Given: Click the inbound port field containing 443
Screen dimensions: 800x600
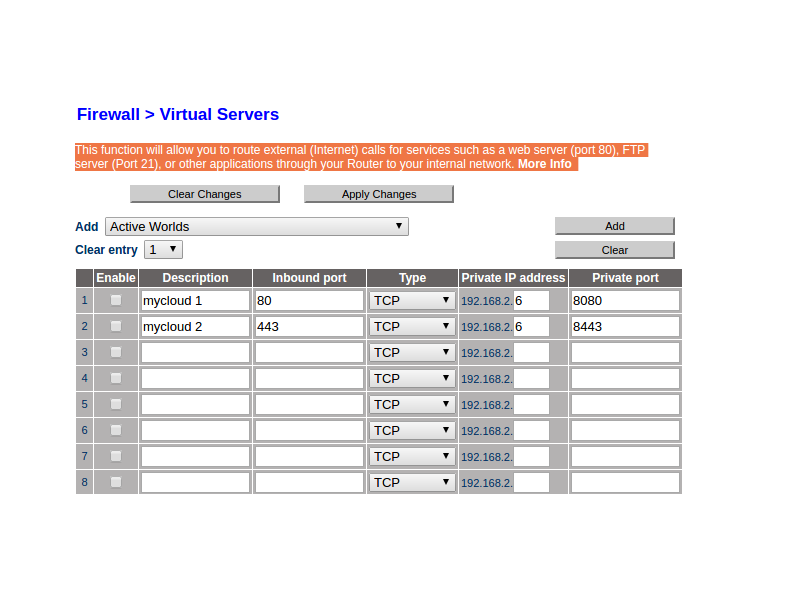Looking at the screenshot, I should pos(309,327).
